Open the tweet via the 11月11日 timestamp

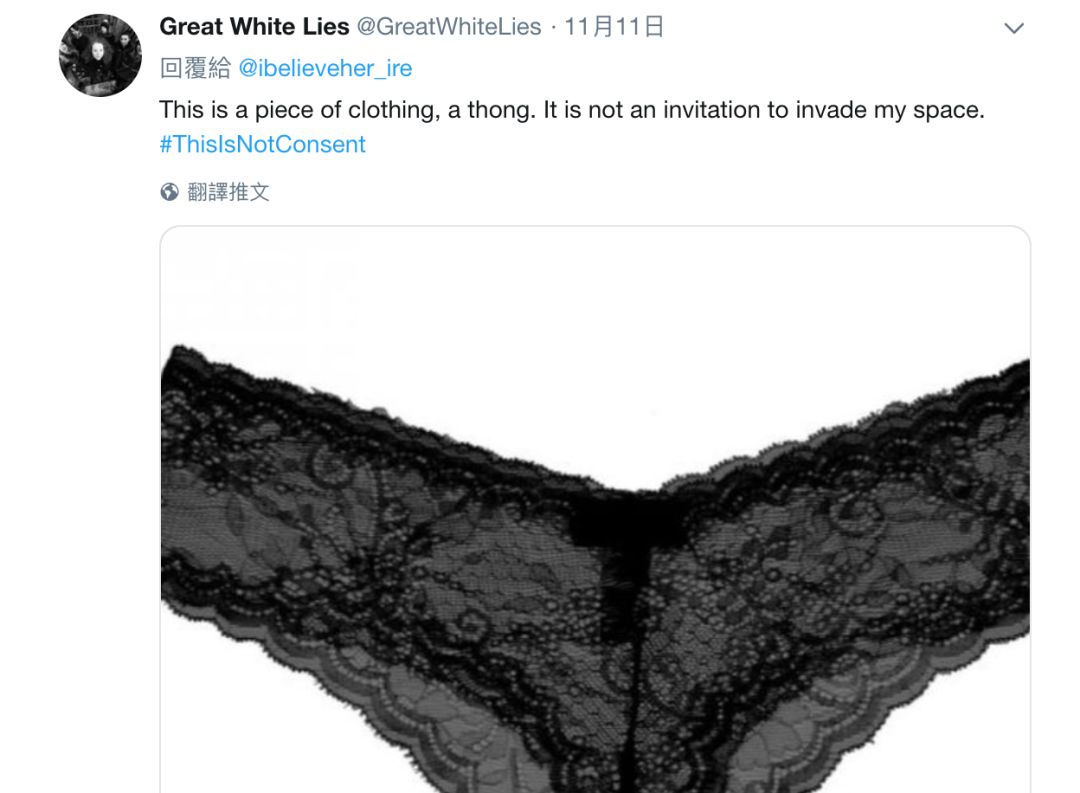(614, 26)
